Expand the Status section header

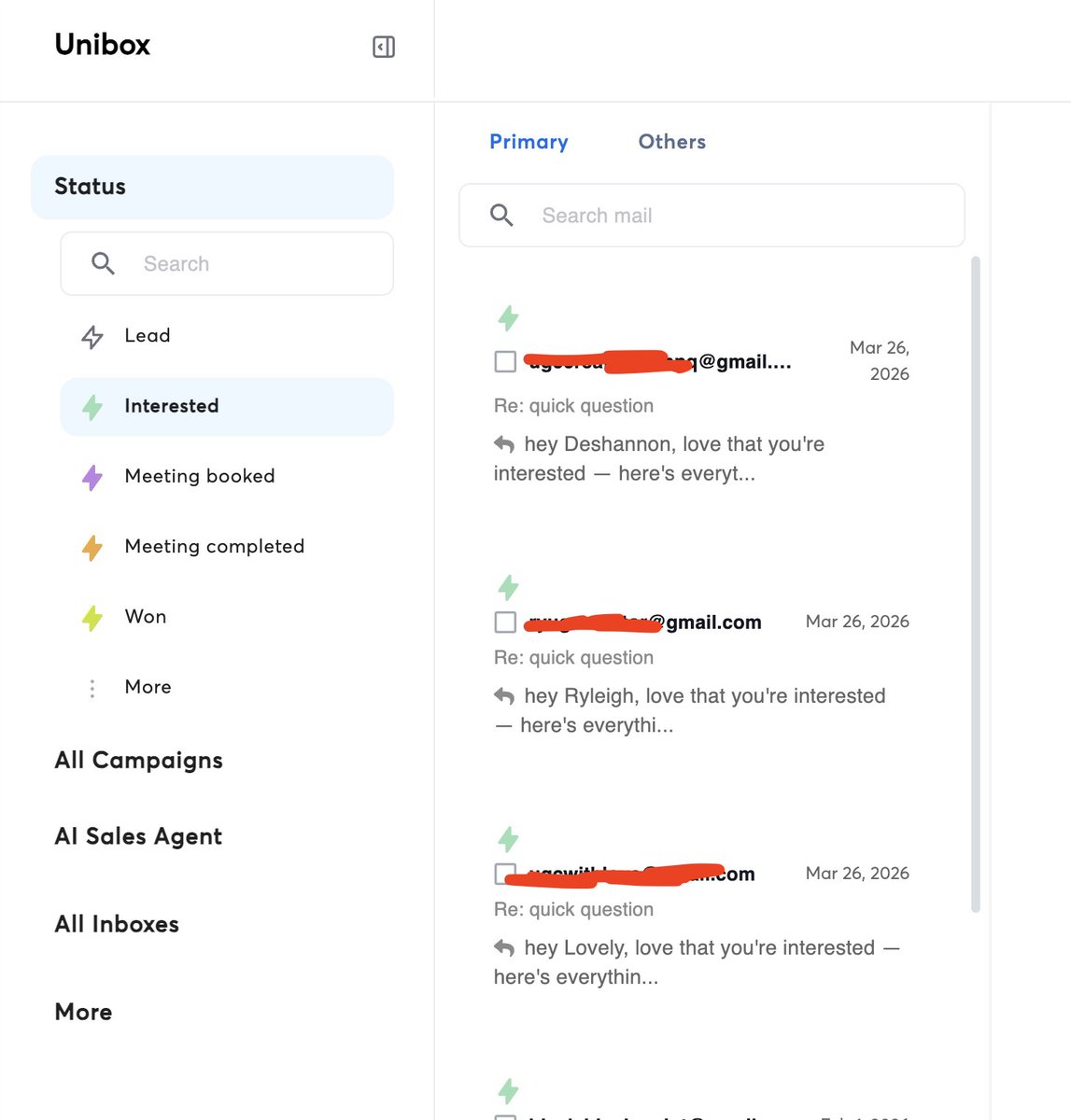[213, 187]
